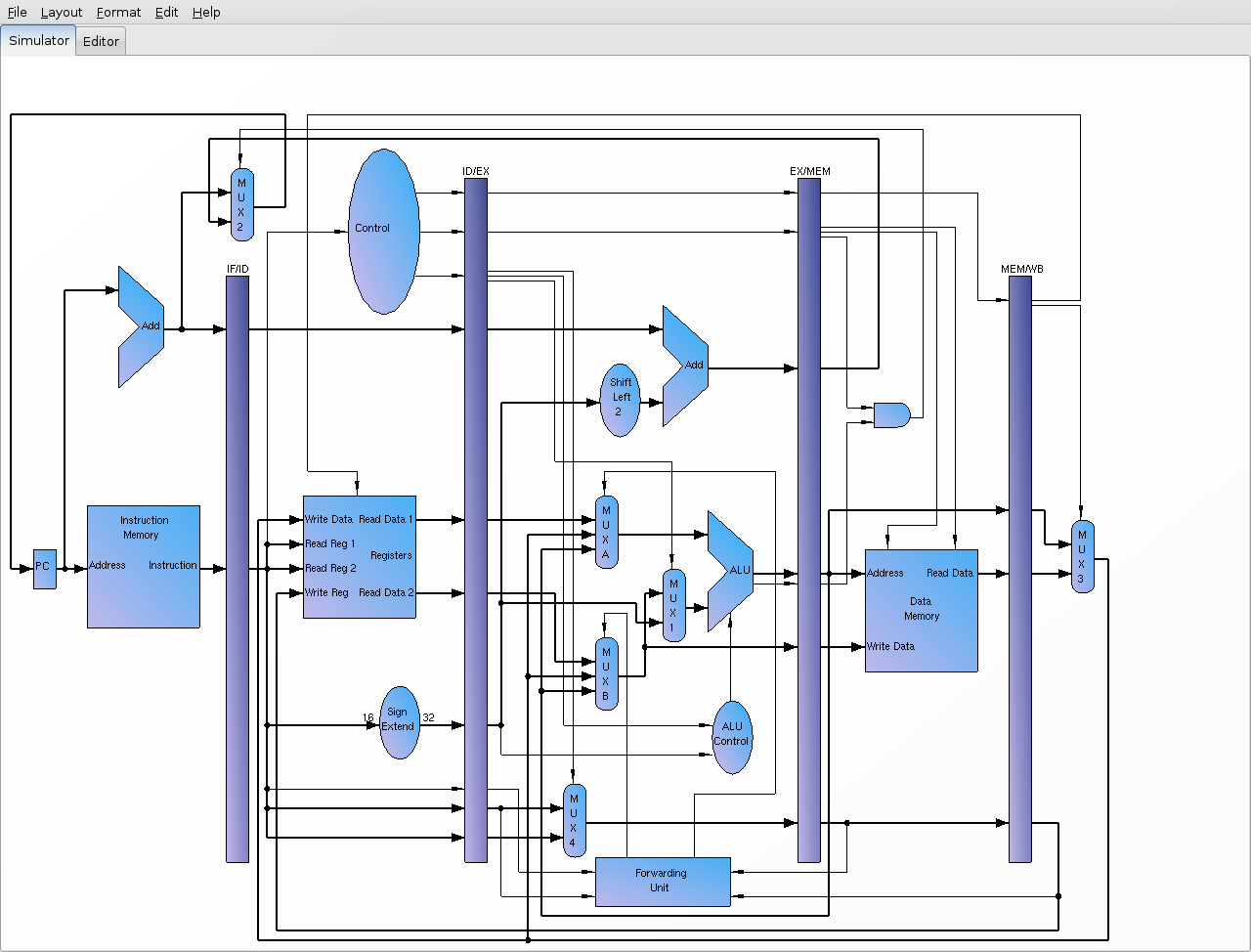Click the ID/EX pipeline register

pos(476,520)
